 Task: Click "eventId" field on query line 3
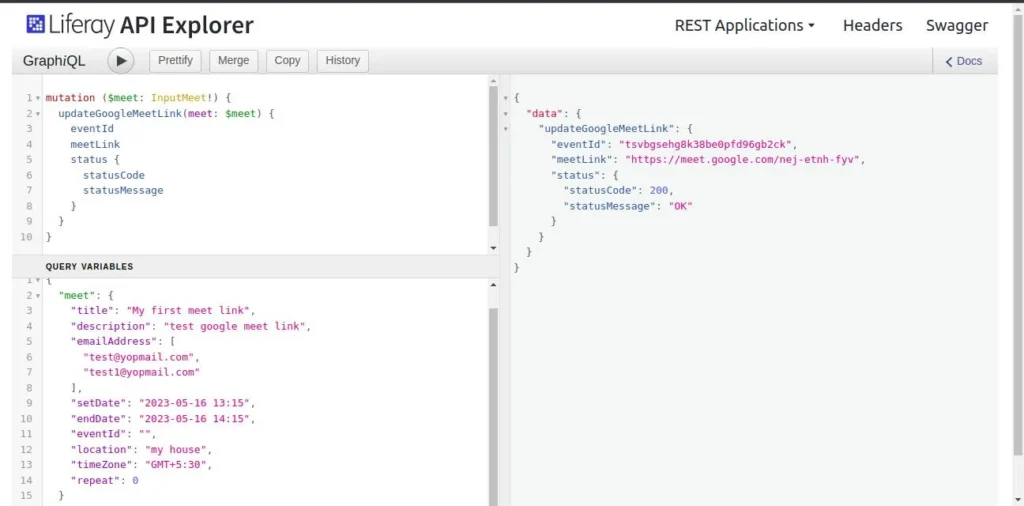pos(92,129)
